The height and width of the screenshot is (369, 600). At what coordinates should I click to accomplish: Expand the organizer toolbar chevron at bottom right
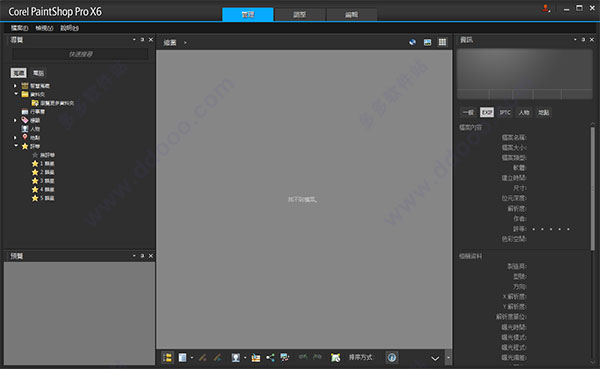[x=435, y=358]
